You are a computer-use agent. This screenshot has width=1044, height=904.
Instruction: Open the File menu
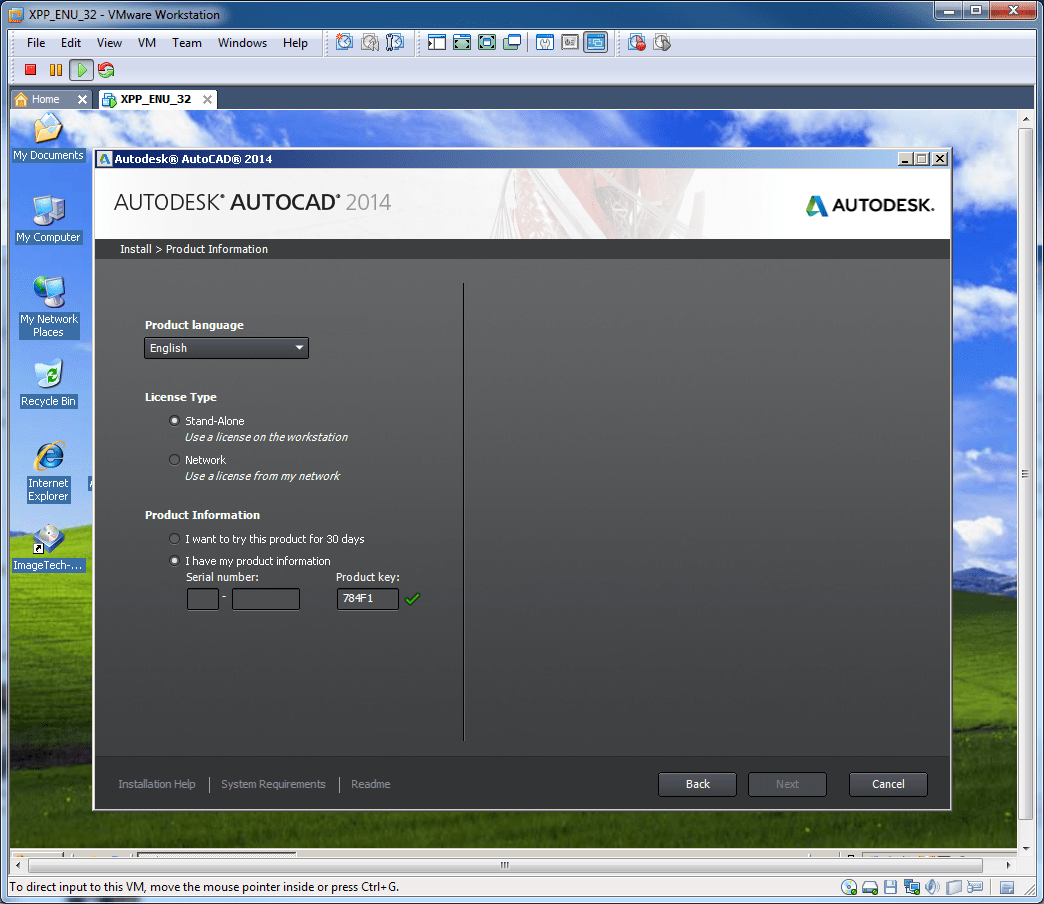click(x=36, y=43)
